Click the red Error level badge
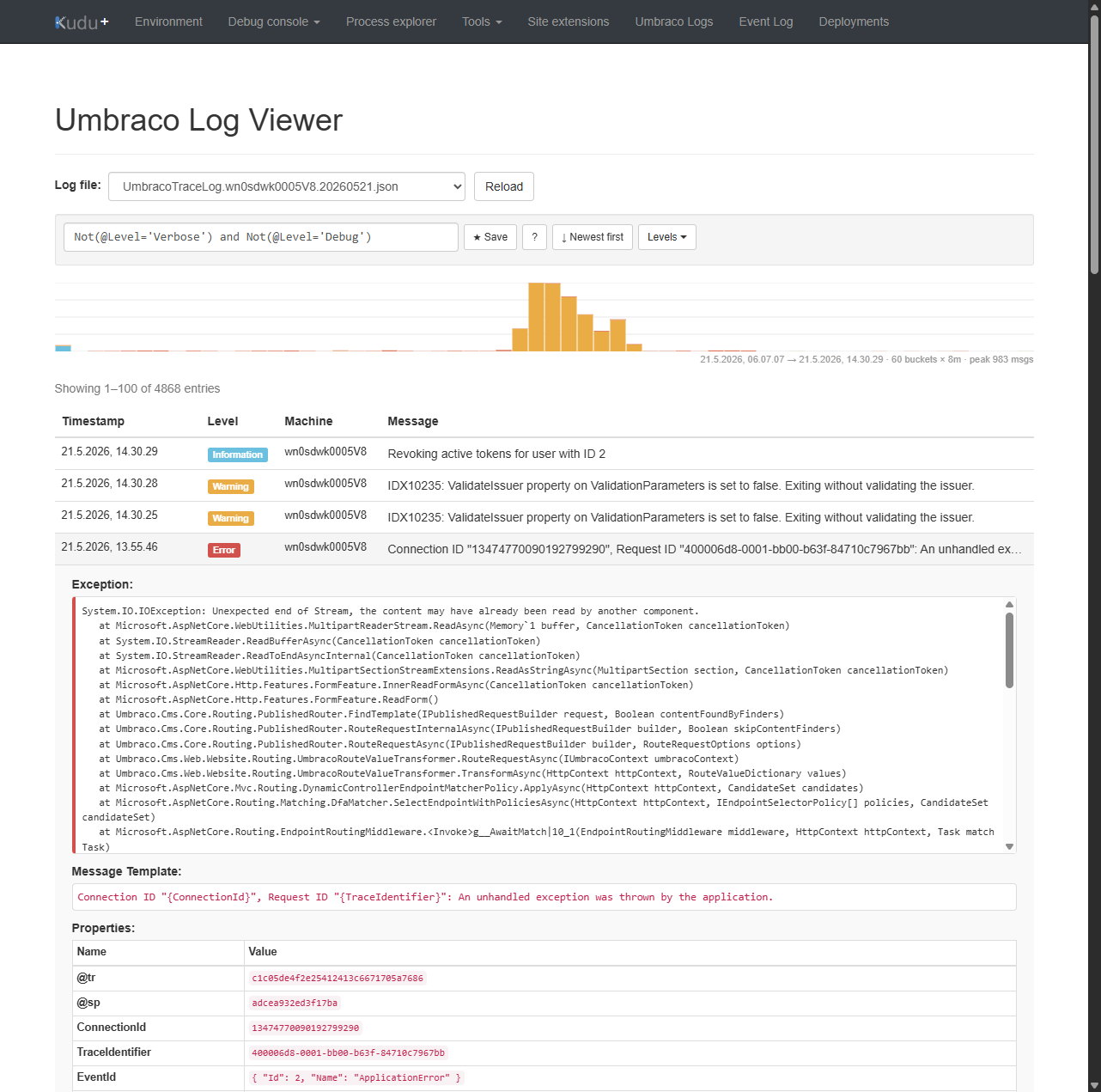 click(x=224, y=550)
